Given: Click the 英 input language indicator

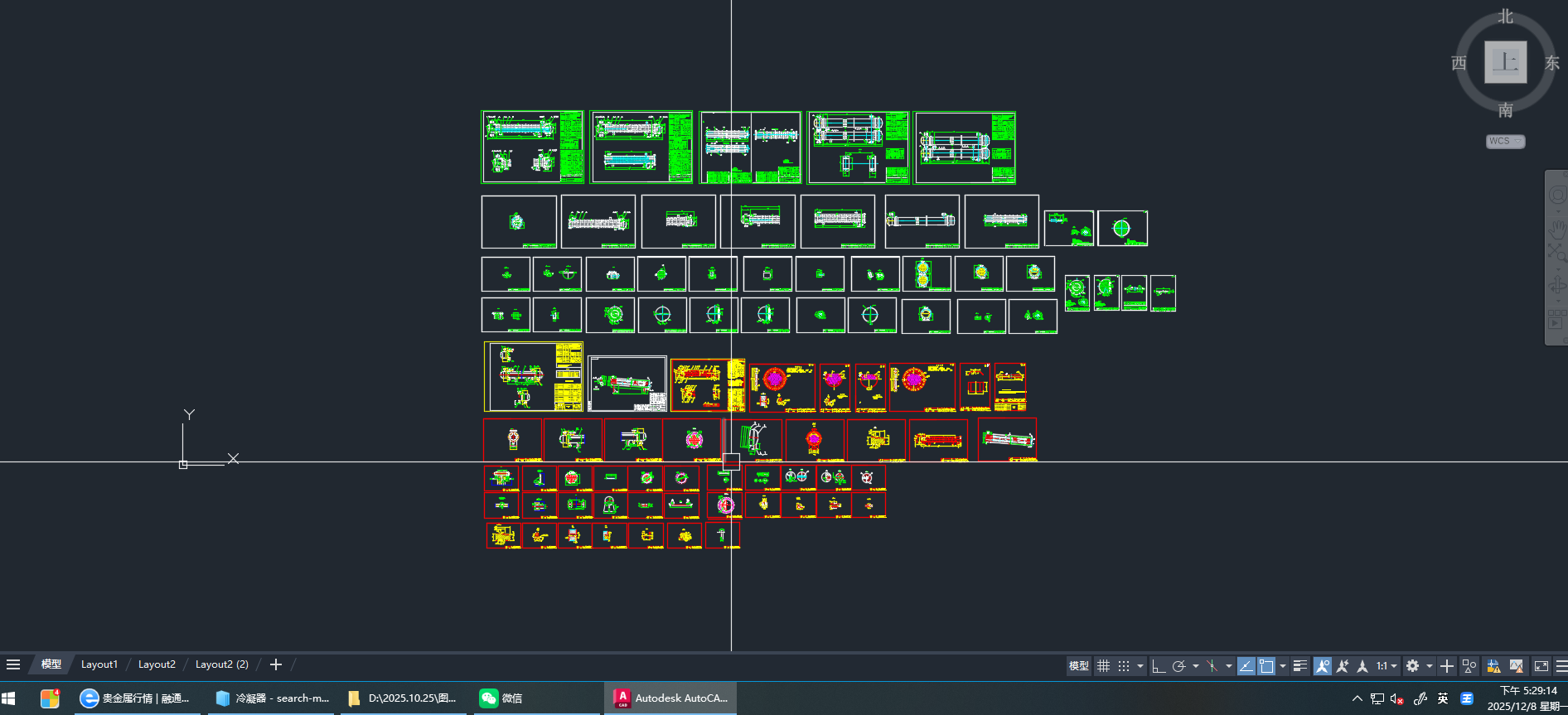Looking at the screenshot, I should coord(1443,698).
